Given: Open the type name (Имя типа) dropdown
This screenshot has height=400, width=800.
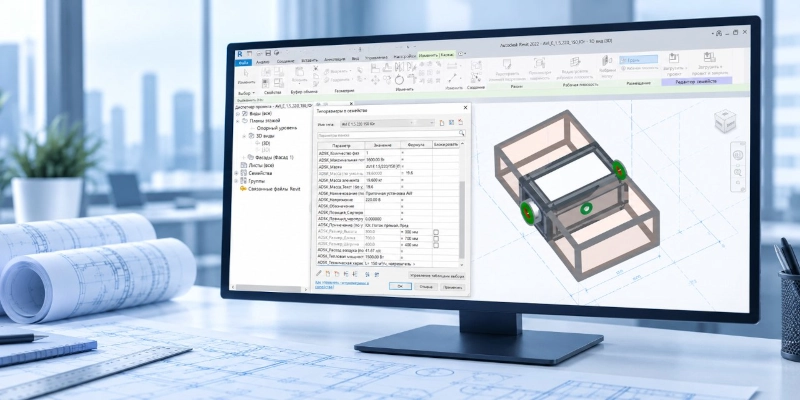Looking at the screenshot, I should tap(432, 122).
